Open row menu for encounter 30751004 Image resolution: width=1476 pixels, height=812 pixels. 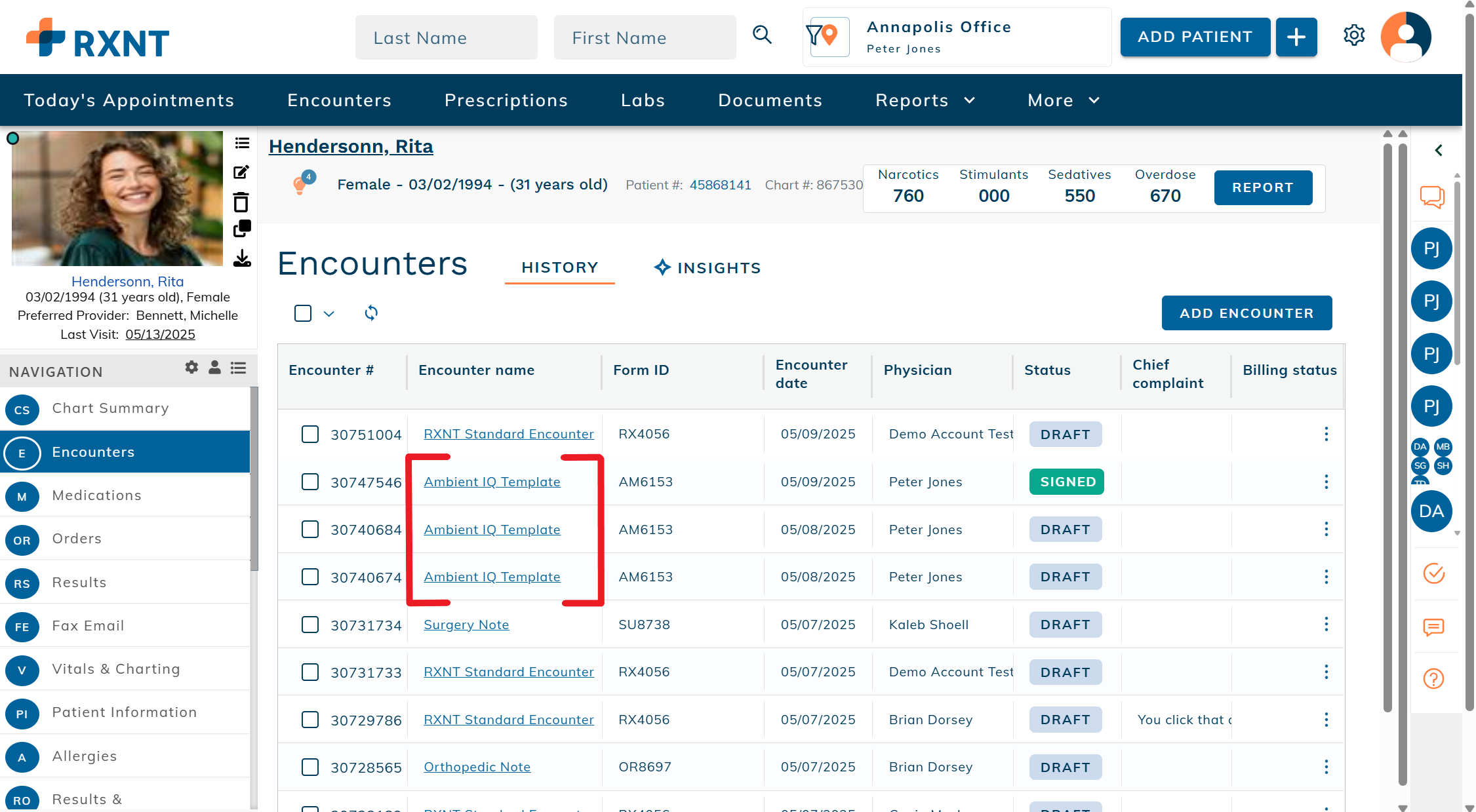(1326, 434)
